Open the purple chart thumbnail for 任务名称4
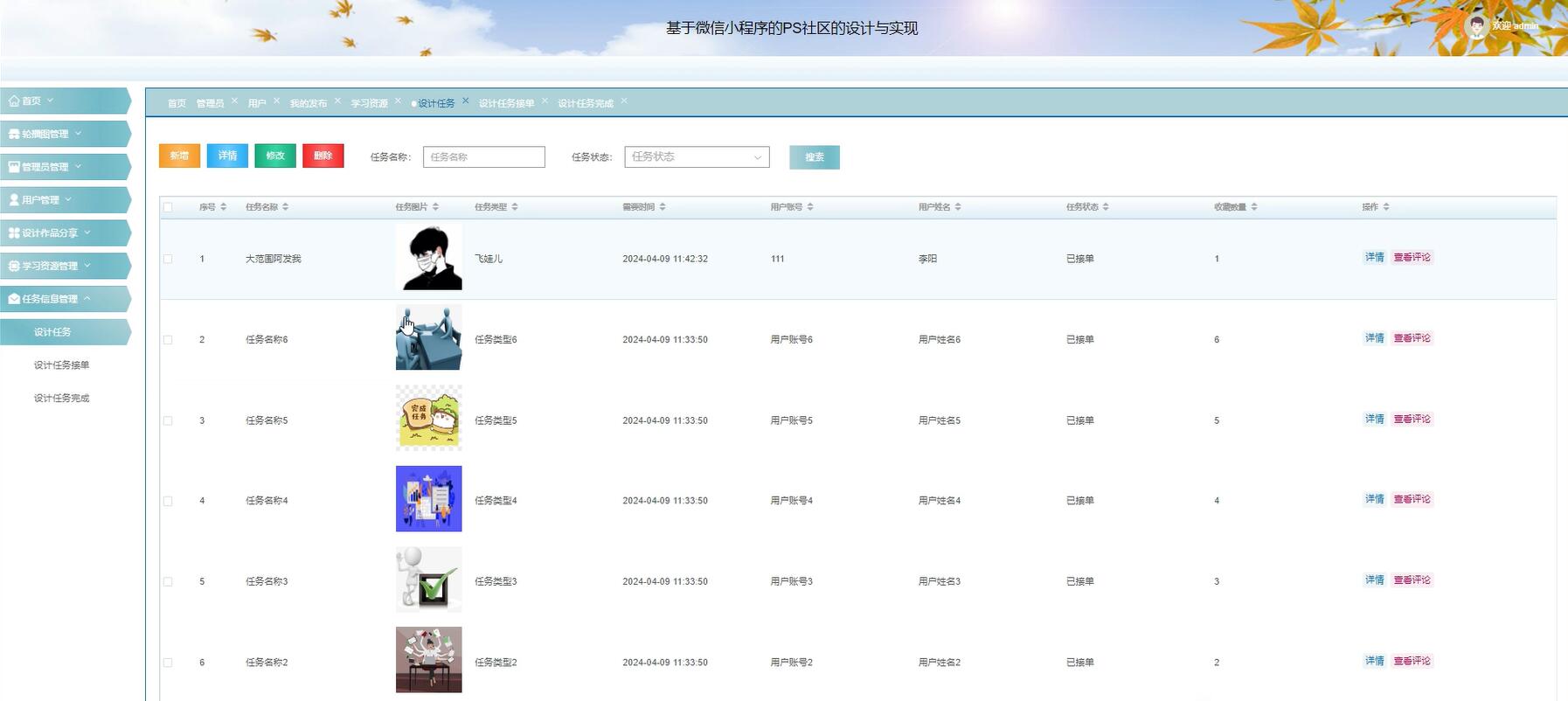 pos(429,499)
